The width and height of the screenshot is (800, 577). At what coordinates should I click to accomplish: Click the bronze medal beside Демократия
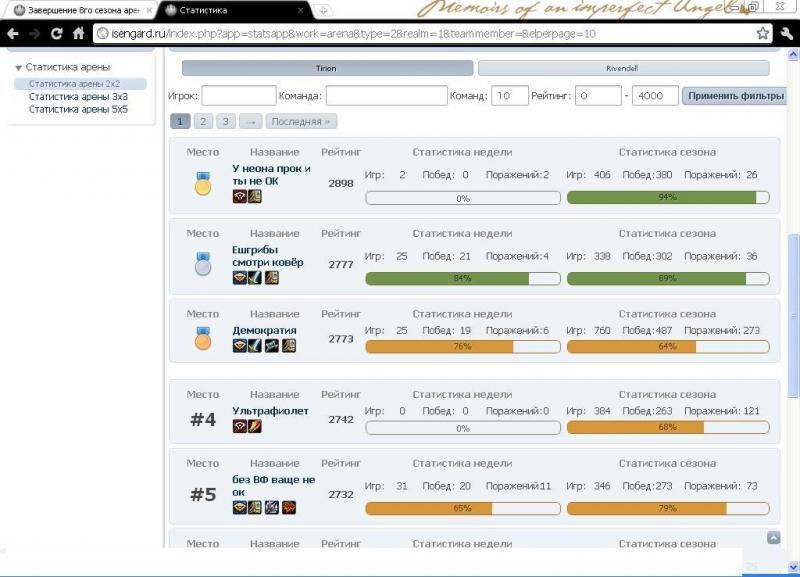(203, 338)
